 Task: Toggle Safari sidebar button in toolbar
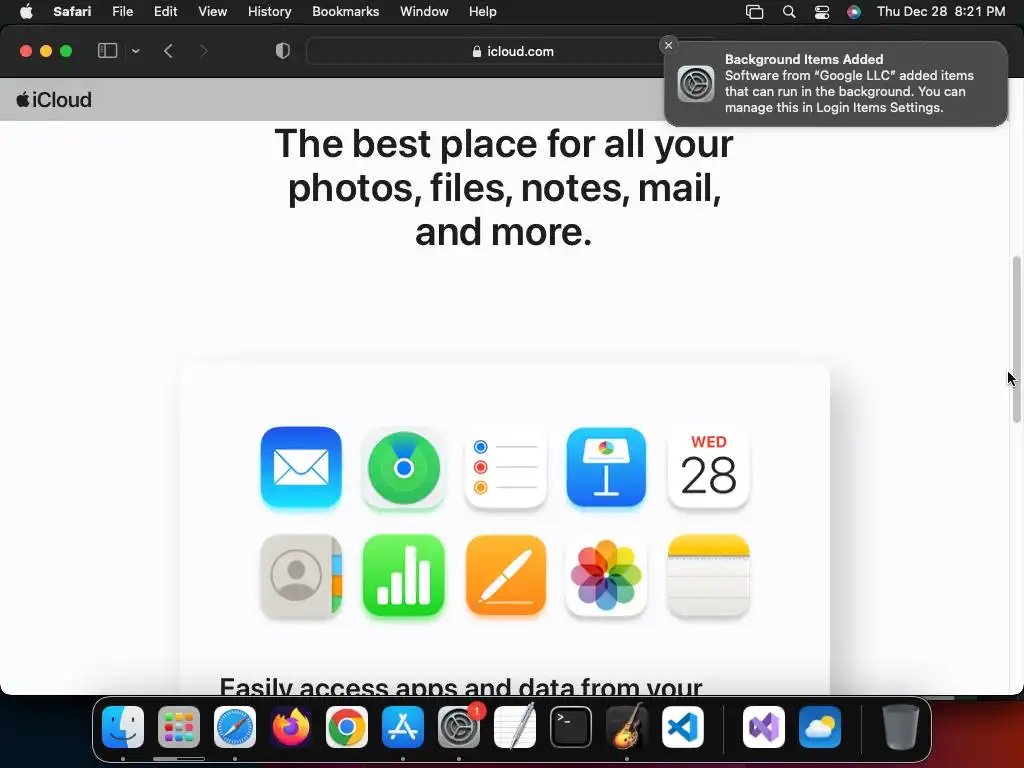pos(107,51)
